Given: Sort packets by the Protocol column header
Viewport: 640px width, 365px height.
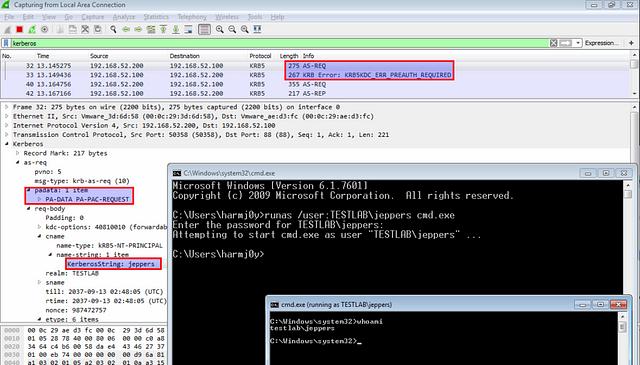Looking at the screenshot, I should click(260, 56).
